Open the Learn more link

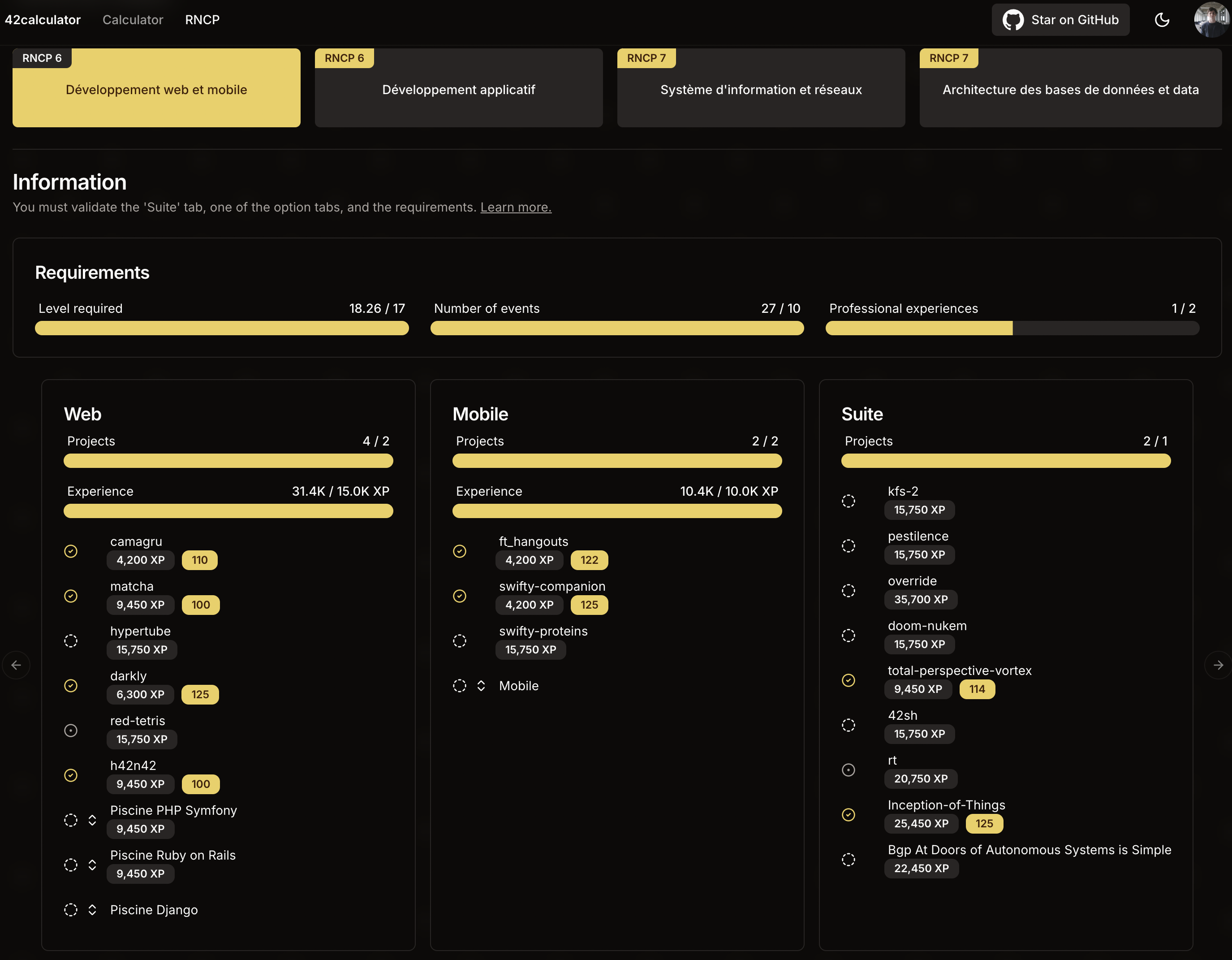[x=516, y=207]
